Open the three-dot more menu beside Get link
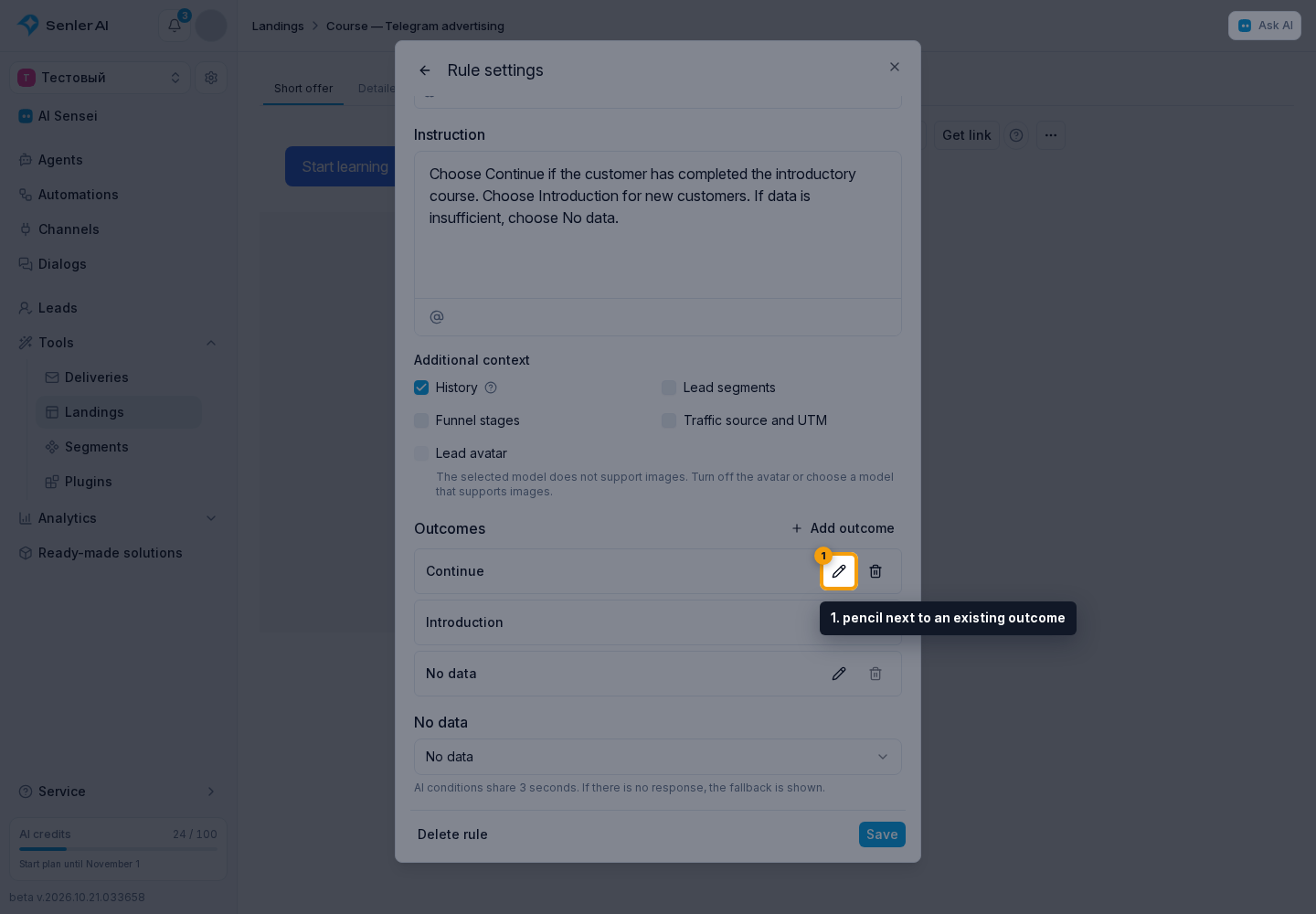Screen dimensions: 1316x914 (x=1051, y=135)
